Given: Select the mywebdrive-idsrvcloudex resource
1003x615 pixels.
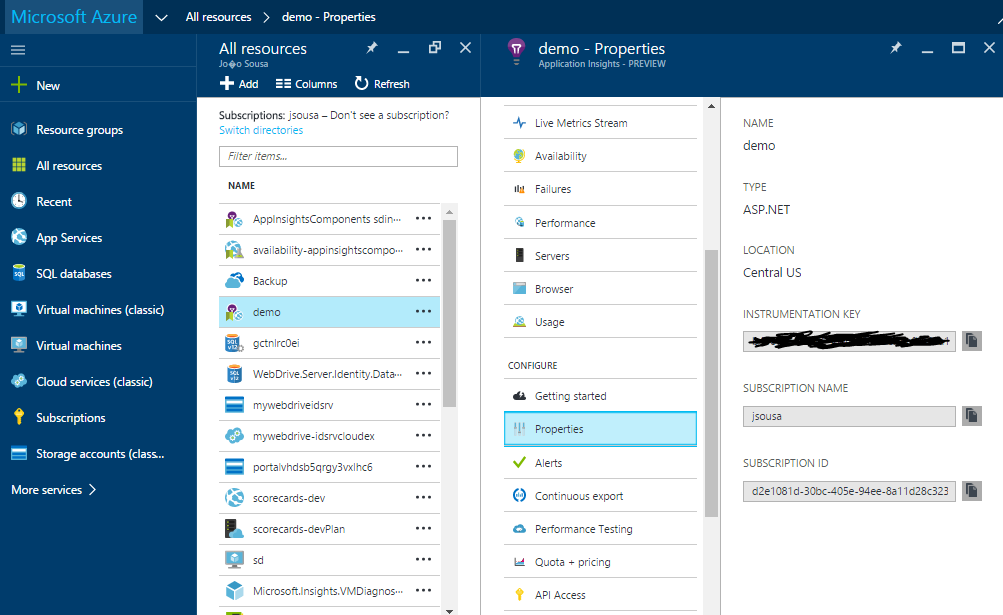Looking at the screenshot, I should (329, 436).
